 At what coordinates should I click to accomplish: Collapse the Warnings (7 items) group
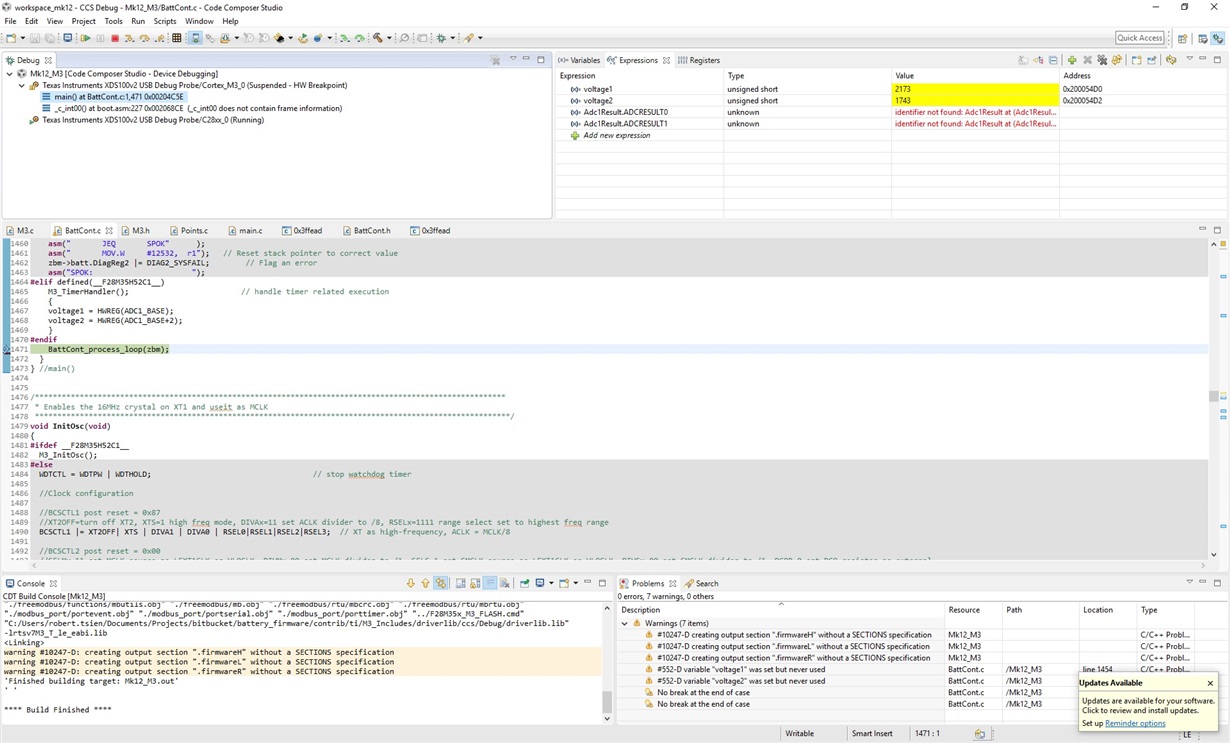click(x=625, y=623)
